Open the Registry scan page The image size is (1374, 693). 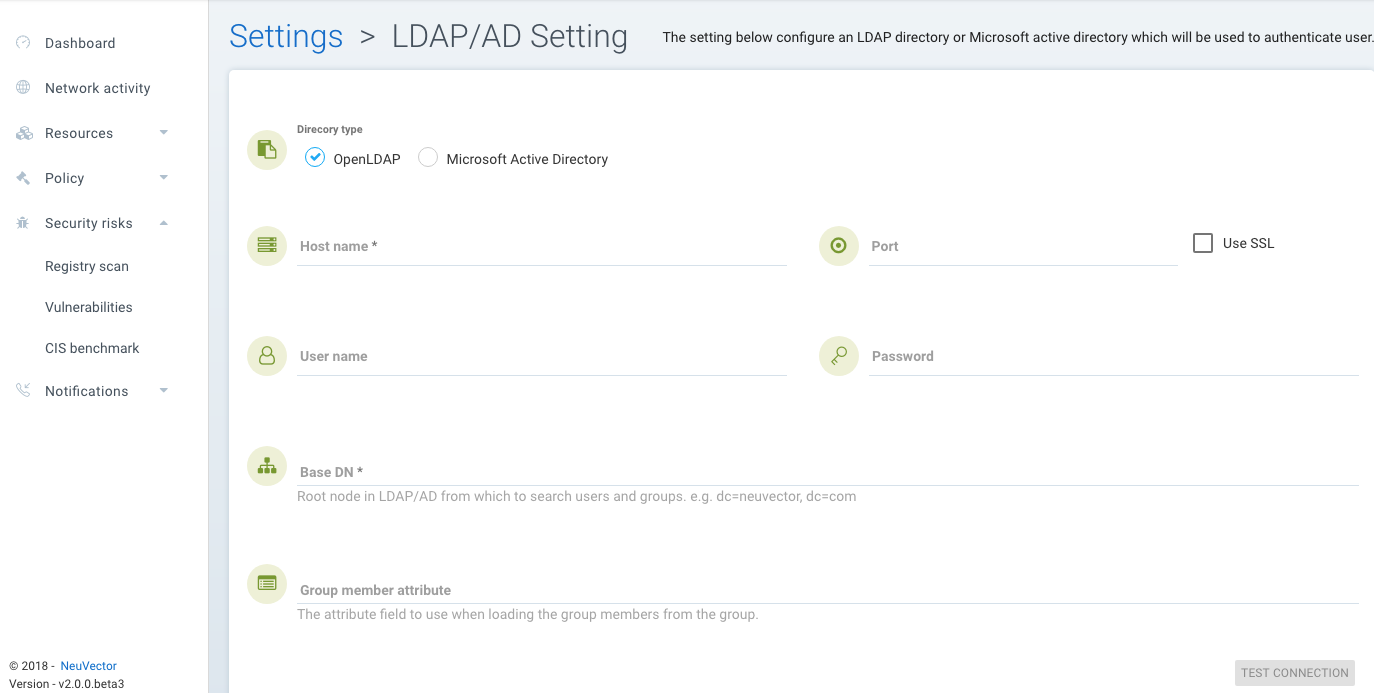coord(86,265)
